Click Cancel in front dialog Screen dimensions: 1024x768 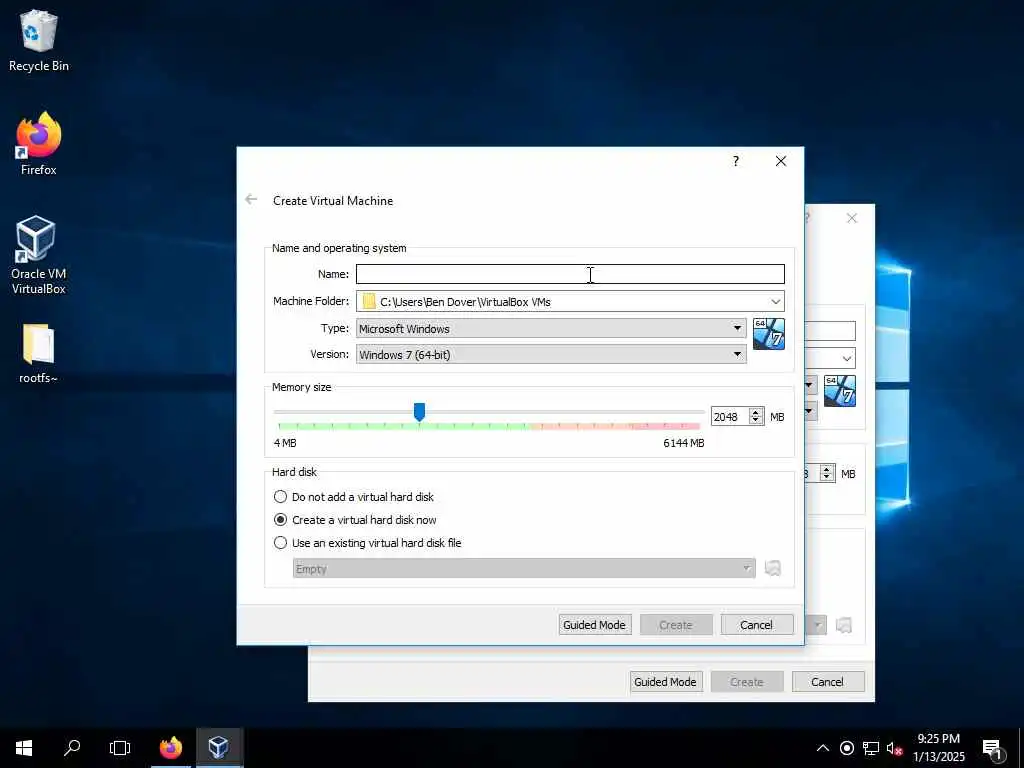(756, 625)
